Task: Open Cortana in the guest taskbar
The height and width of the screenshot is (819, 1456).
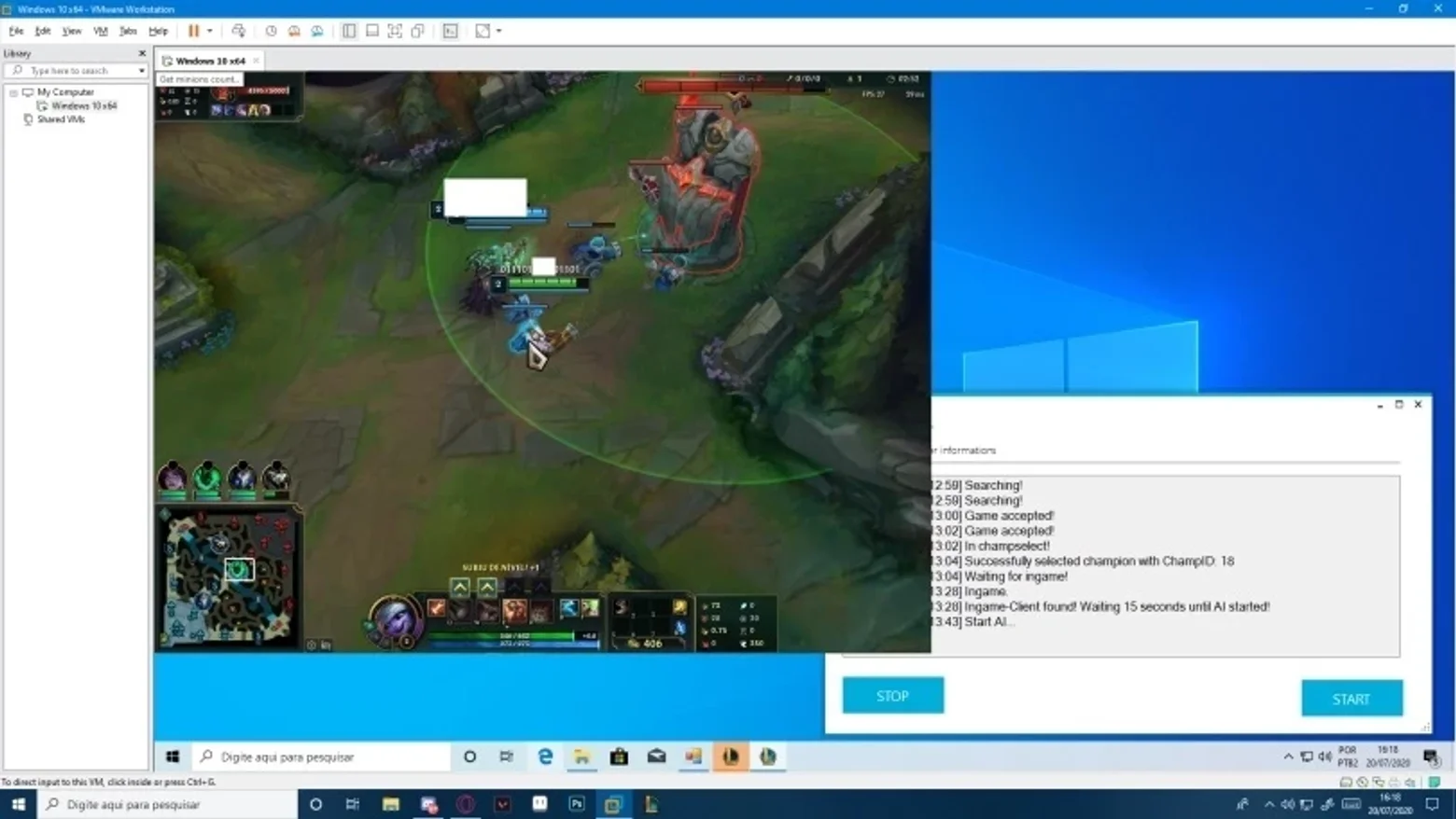Action: click(469, 757)
